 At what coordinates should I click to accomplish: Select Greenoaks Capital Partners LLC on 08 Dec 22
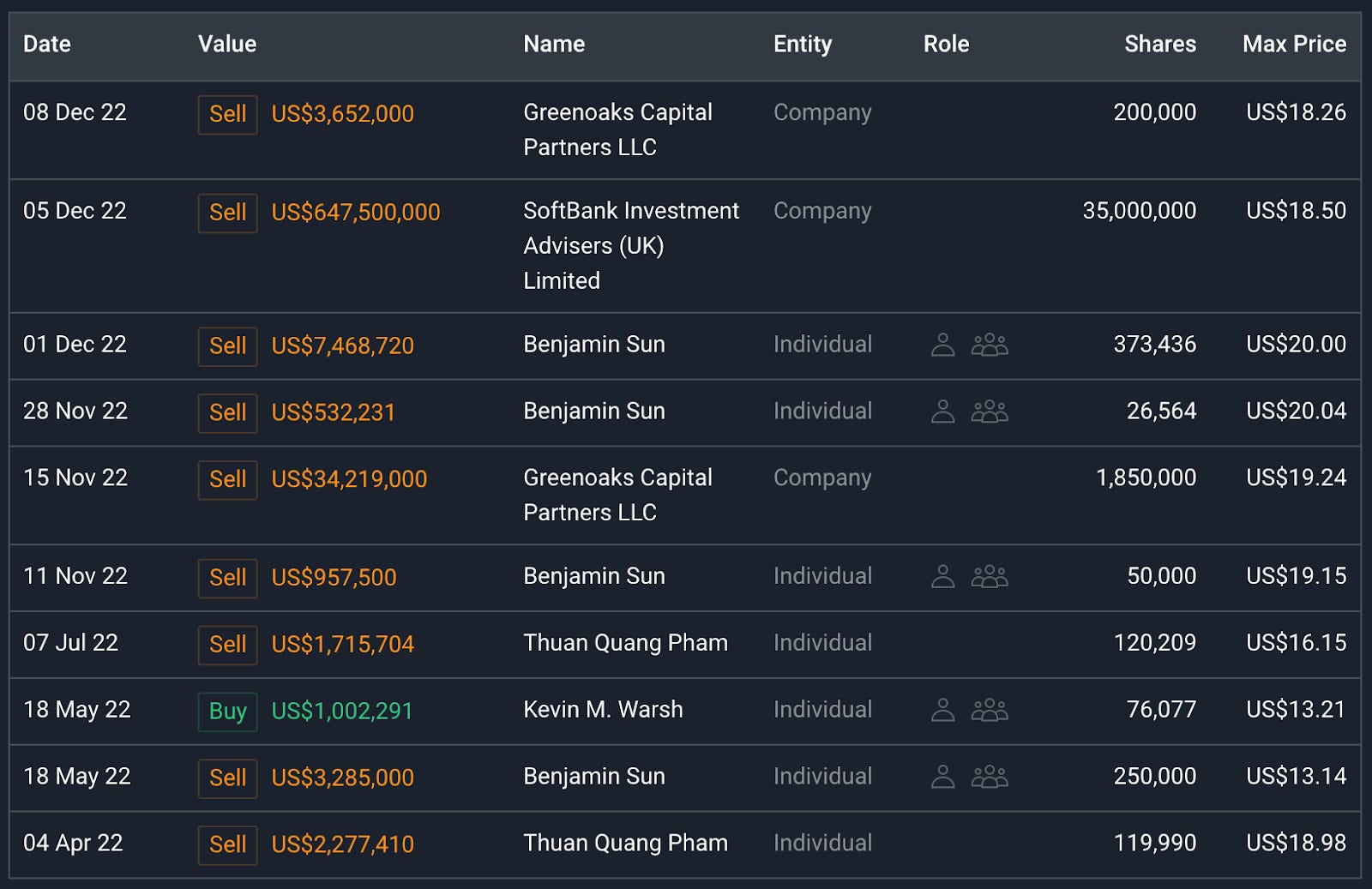[x=617, y=130]
